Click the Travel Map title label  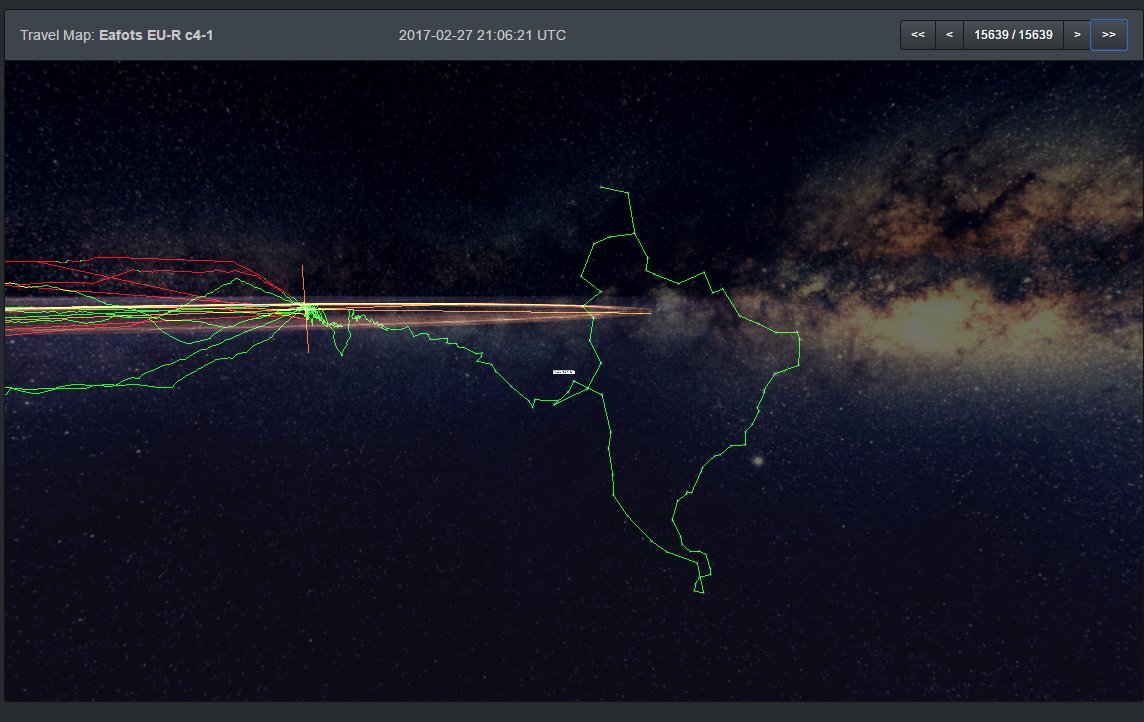coord(57,35)
